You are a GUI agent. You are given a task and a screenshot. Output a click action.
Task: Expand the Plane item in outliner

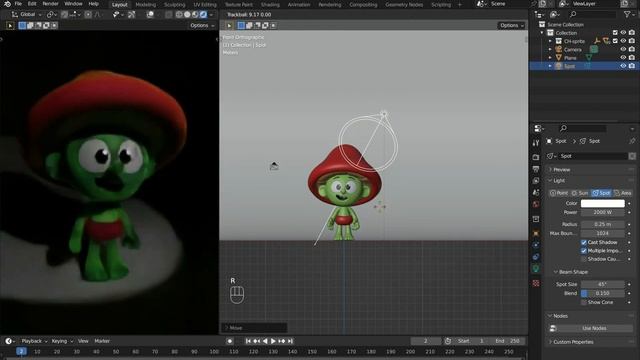pos(550,58)
